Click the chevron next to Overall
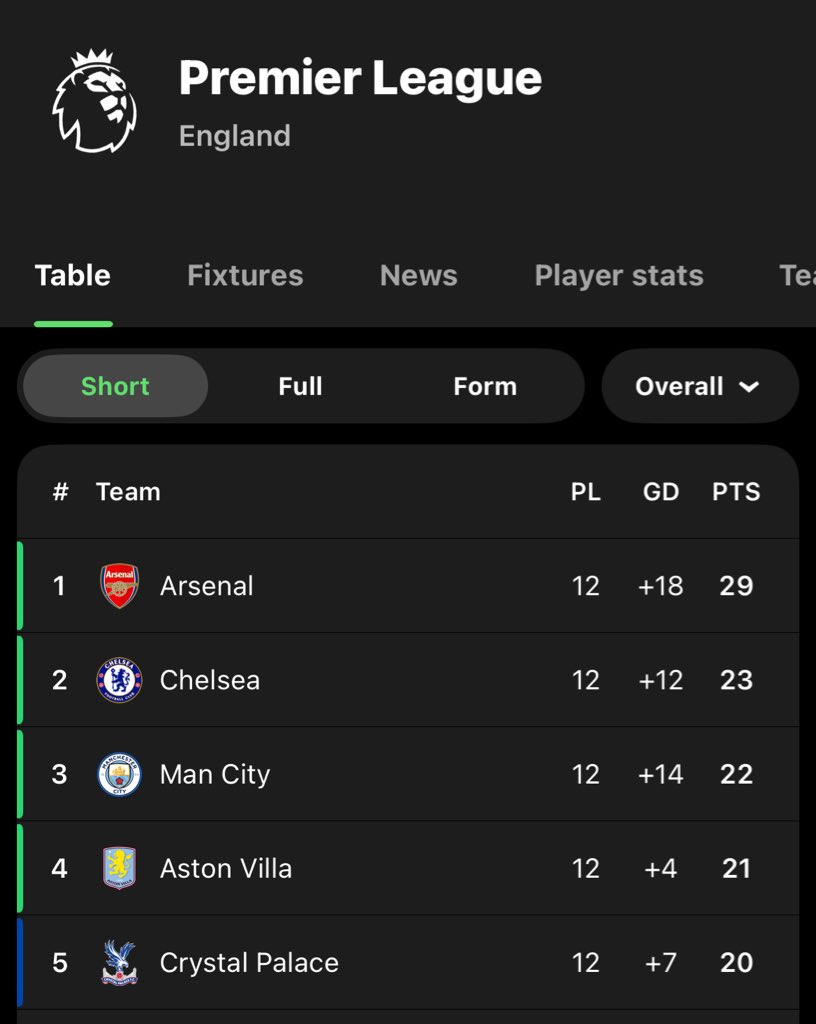 [x=749, y=387]
